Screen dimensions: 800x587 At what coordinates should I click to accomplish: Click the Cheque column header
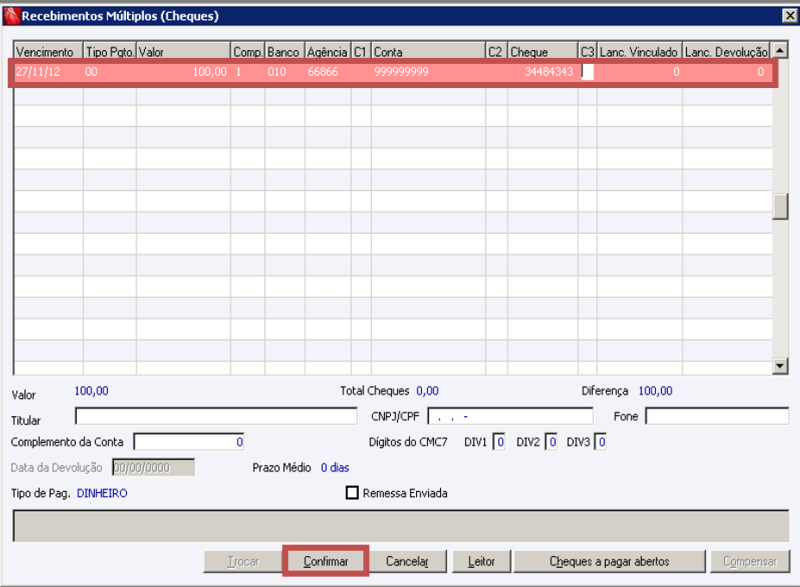coord(543,52)
